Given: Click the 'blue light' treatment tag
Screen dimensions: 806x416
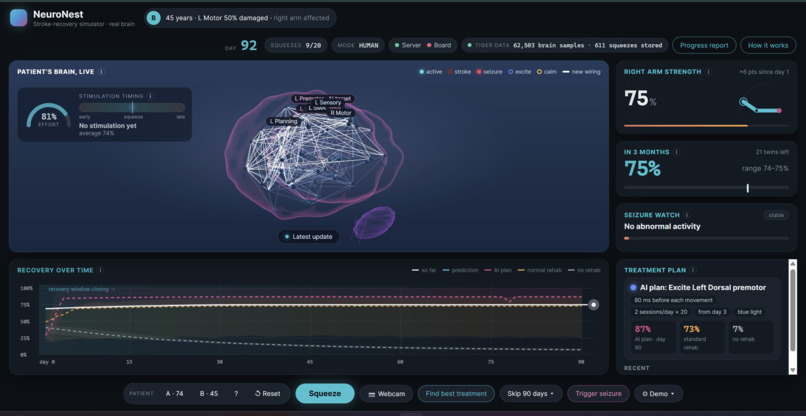Looking at the screenshot, I should click(749, 312).
